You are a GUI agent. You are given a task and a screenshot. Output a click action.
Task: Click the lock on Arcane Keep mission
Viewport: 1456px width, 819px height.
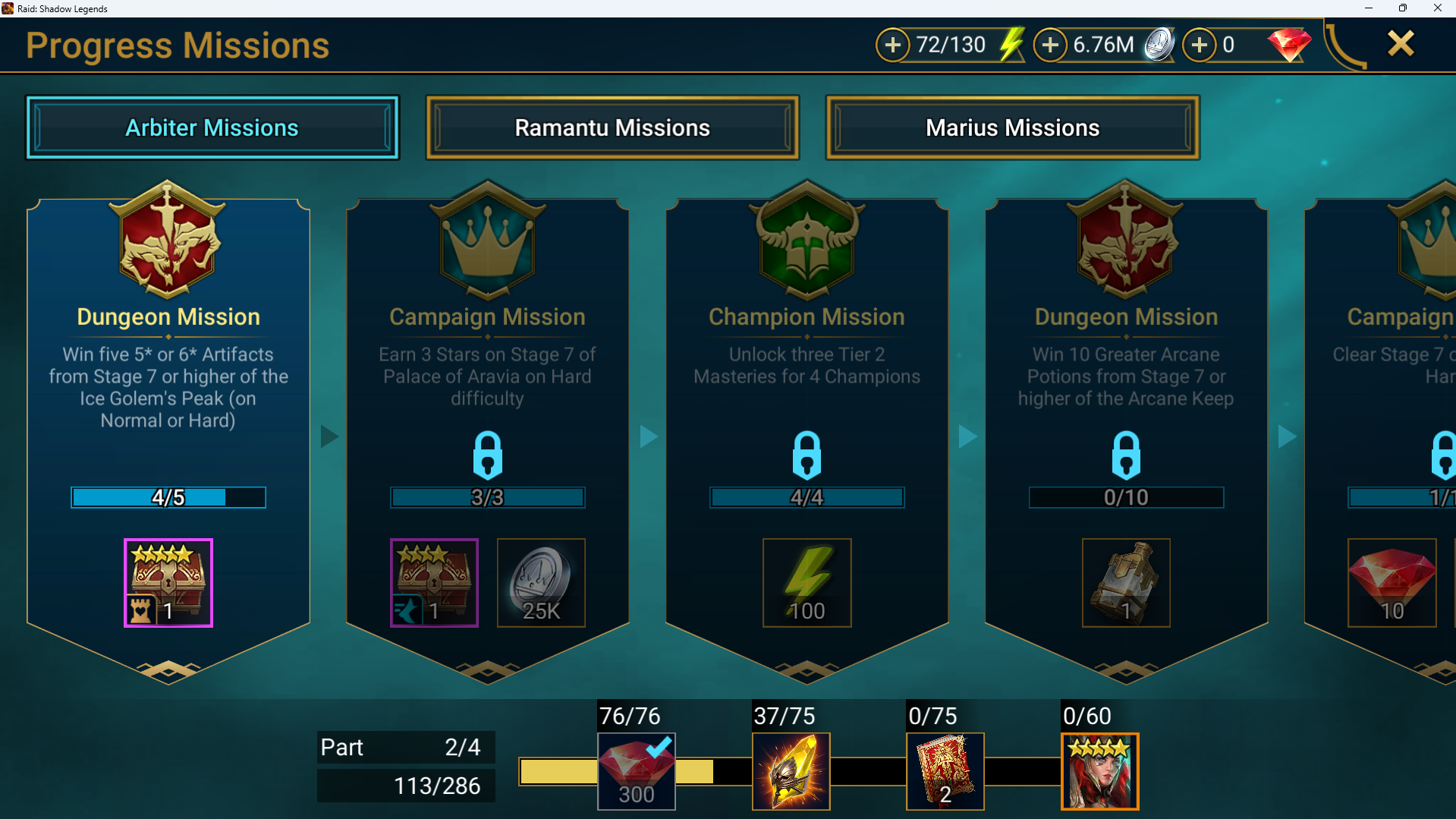(x=1126, y=455)
